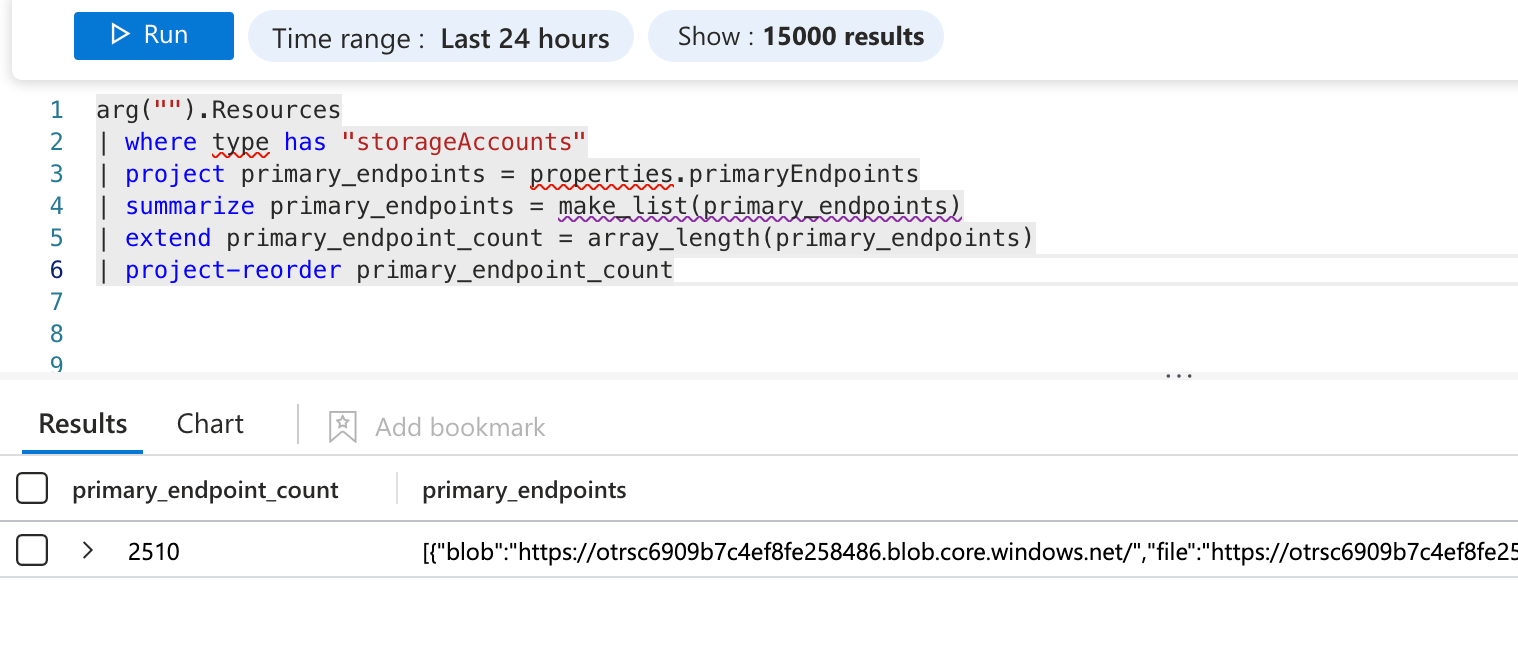1518x654 pixels.
Task: Open the Time range Last 24 hours picker
Action: (x=440, y=38)
